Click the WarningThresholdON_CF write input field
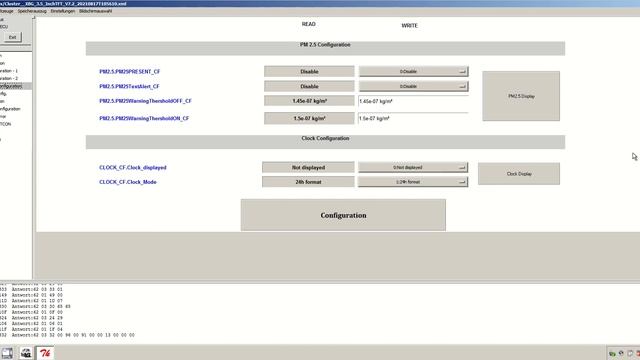The width and height of the screenshot is (640, 360). pos(413,118)
